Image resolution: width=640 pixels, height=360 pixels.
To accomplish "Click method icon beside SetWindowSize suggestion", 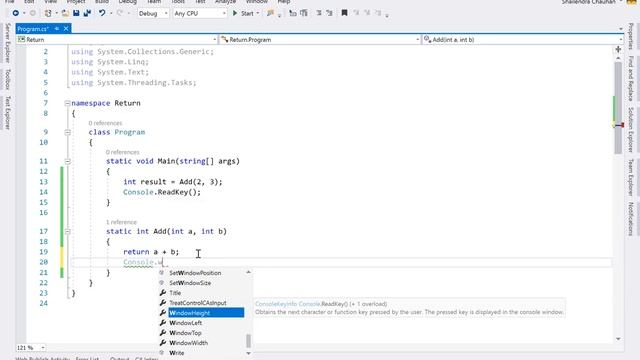I will [x=162, y=283].
